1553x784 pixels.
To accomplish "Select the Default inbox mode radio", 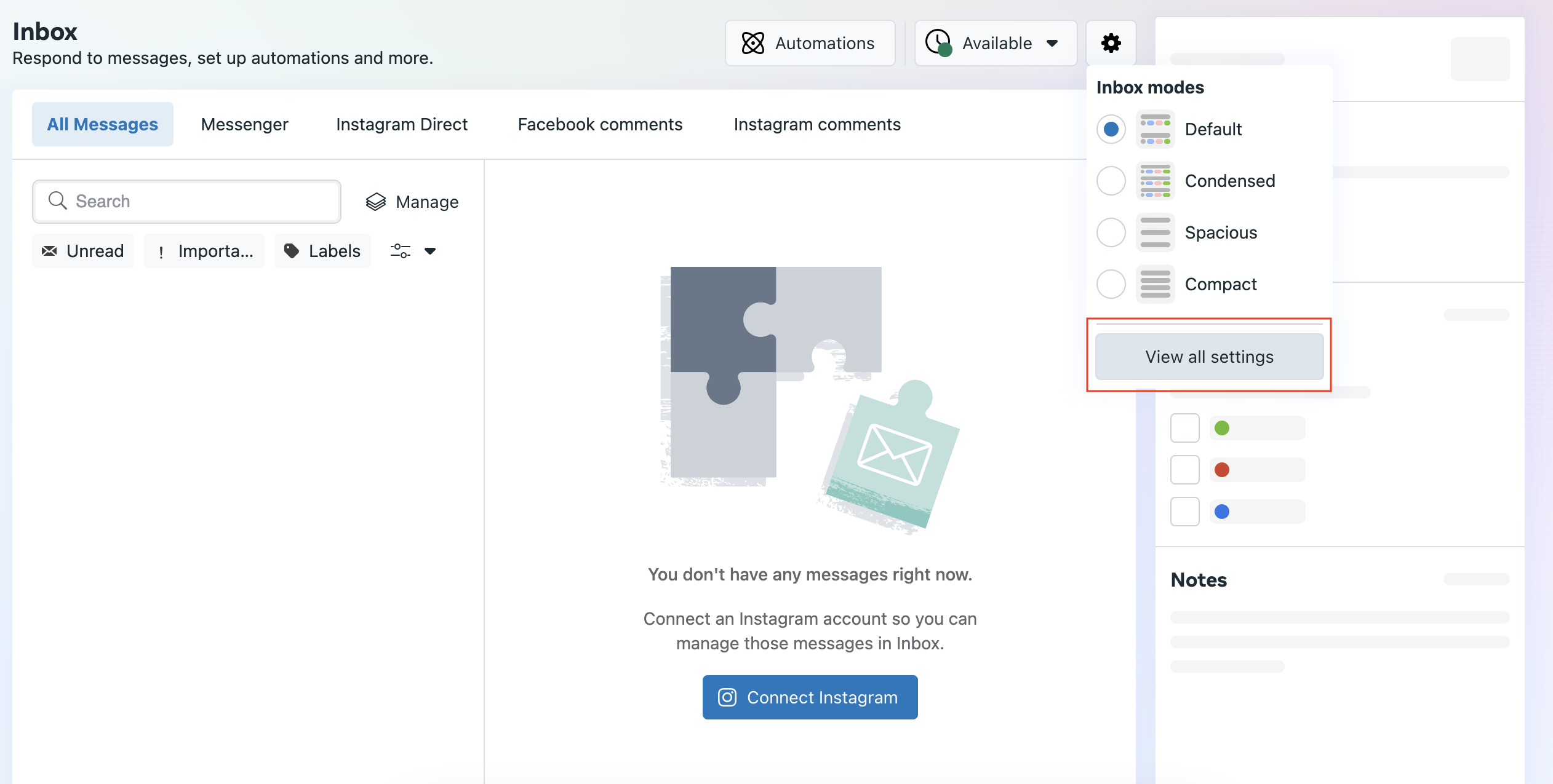I will (x=1111, y=129).
